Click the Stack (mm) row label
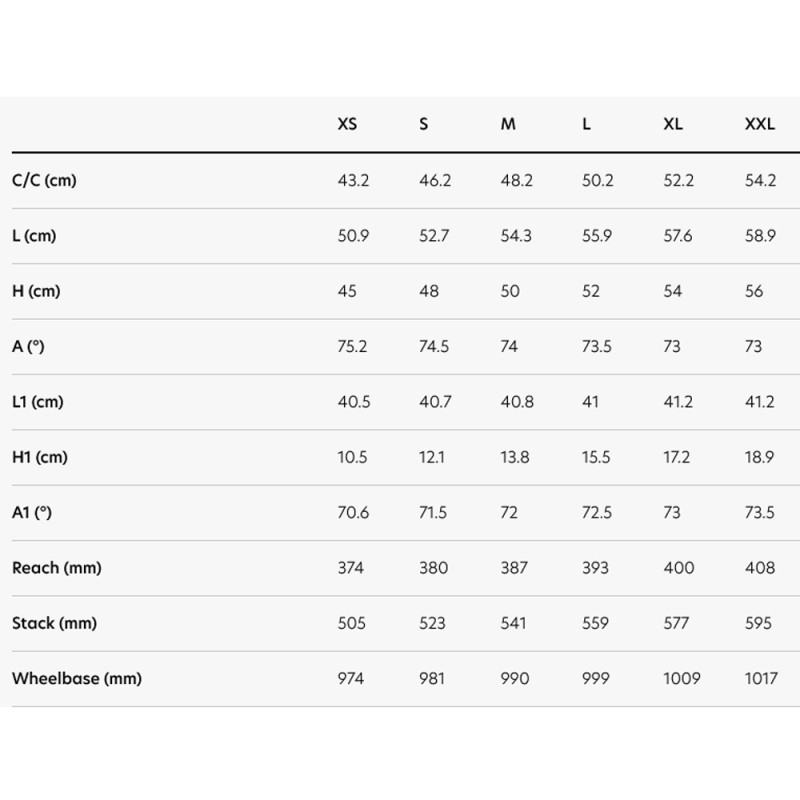Viewport: 800px width, 800px height. pos(54,623)
